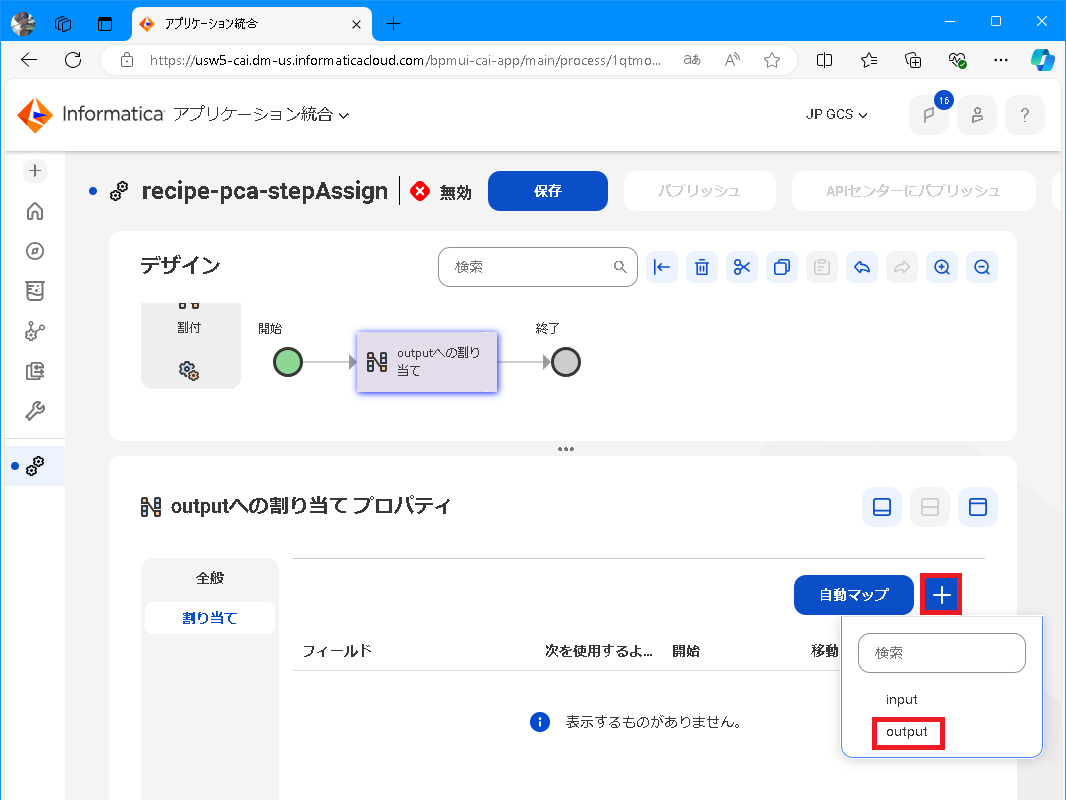Select the open process gears icon in sidebar
Image resolution: width=1066 pixels, height=800 pixels.
35,466
